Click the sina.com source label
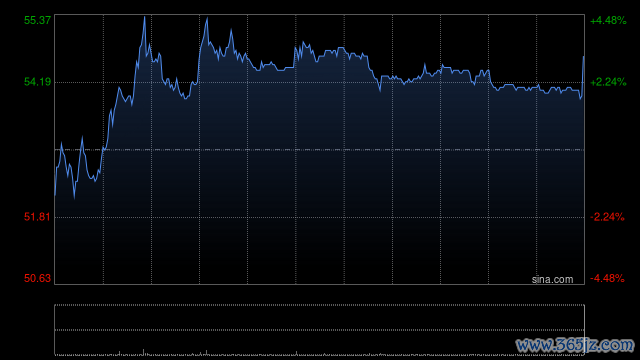This screenshot has height=360, width=640. click(552, 280)
